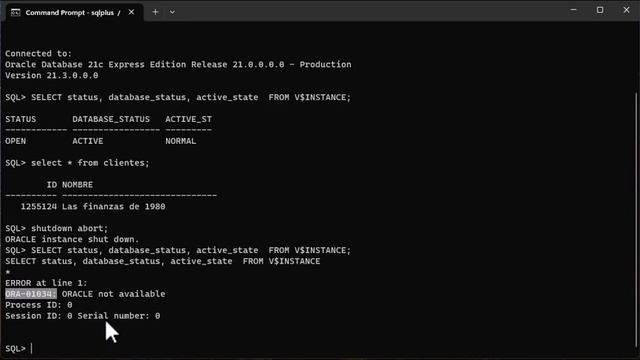Screen dimensions: 640x360
Task: Minimize the terminal window
Action: click(x=573, y=10)
